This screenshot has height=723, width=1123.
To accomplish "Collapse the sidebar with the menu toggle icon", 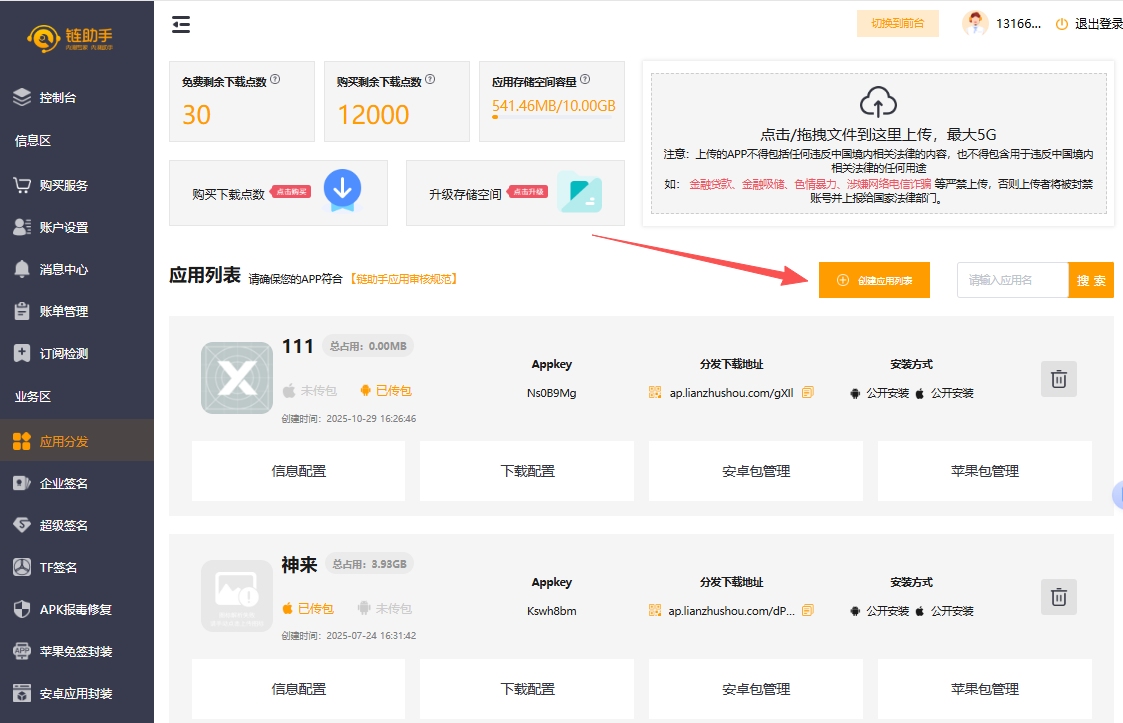I will point(181,25).
